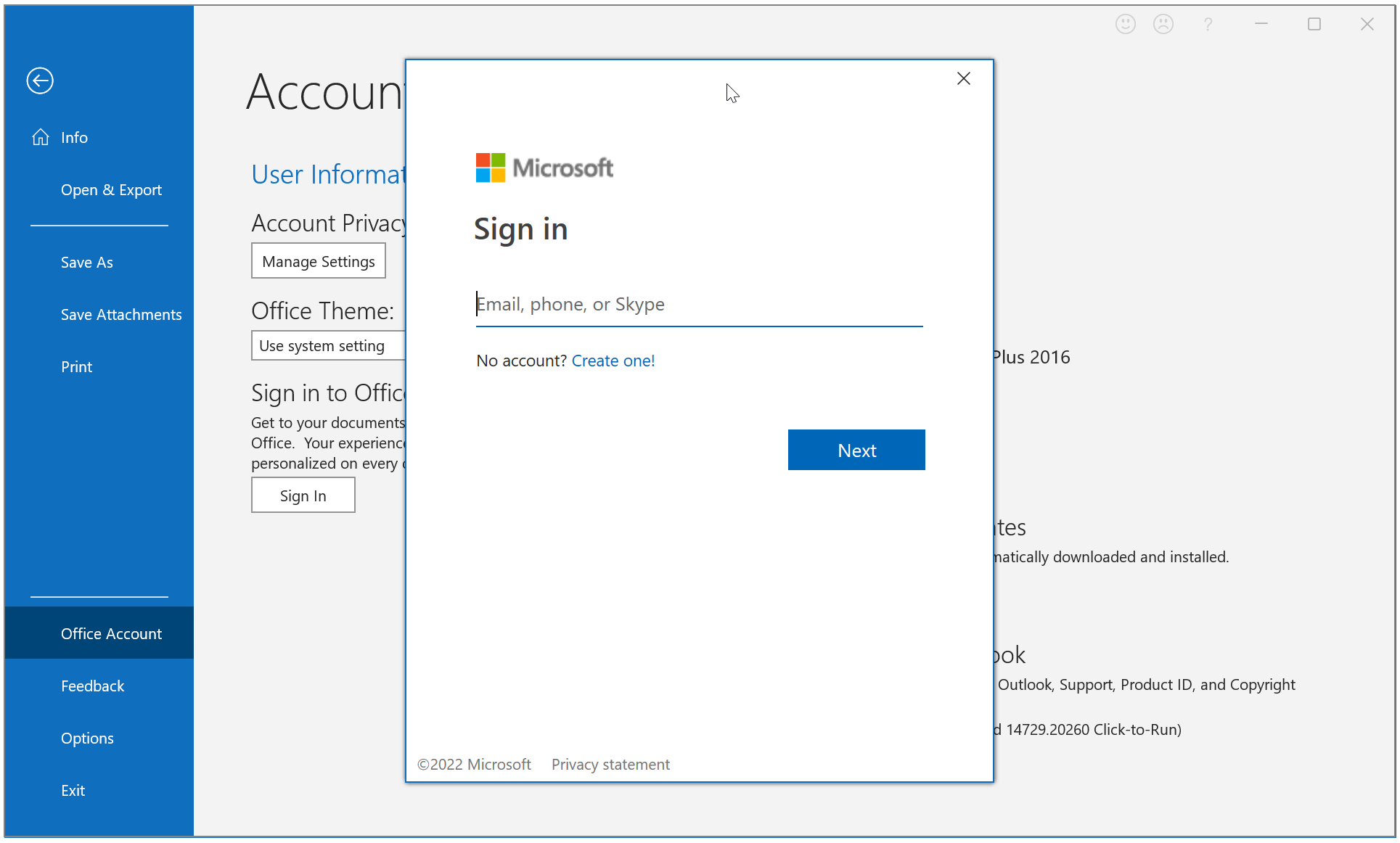
Task: Open Options from the sidebar
Action: [x=87, y=739]
